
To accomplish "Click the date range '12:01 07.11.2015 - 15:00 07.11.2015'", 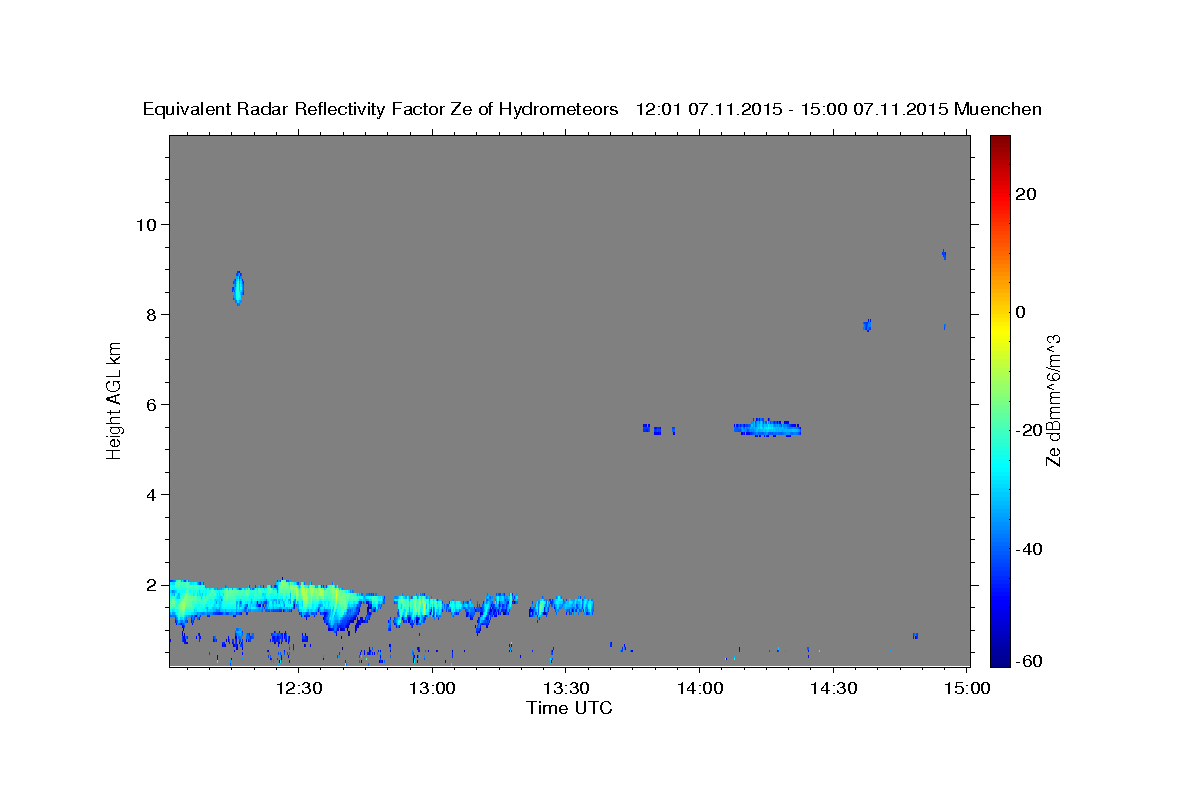I will tap(792, 109).
